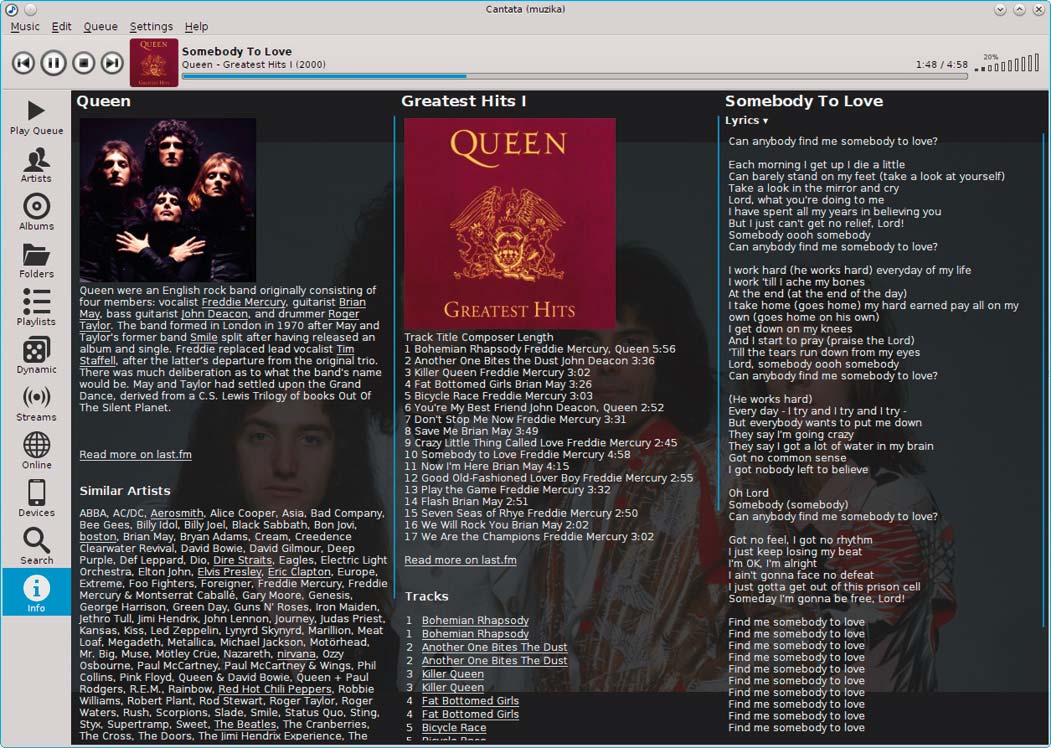The width and height of the screenshot is (1051, 748).
Task: Seek within the song progress bar
Action: coord(574,76)
